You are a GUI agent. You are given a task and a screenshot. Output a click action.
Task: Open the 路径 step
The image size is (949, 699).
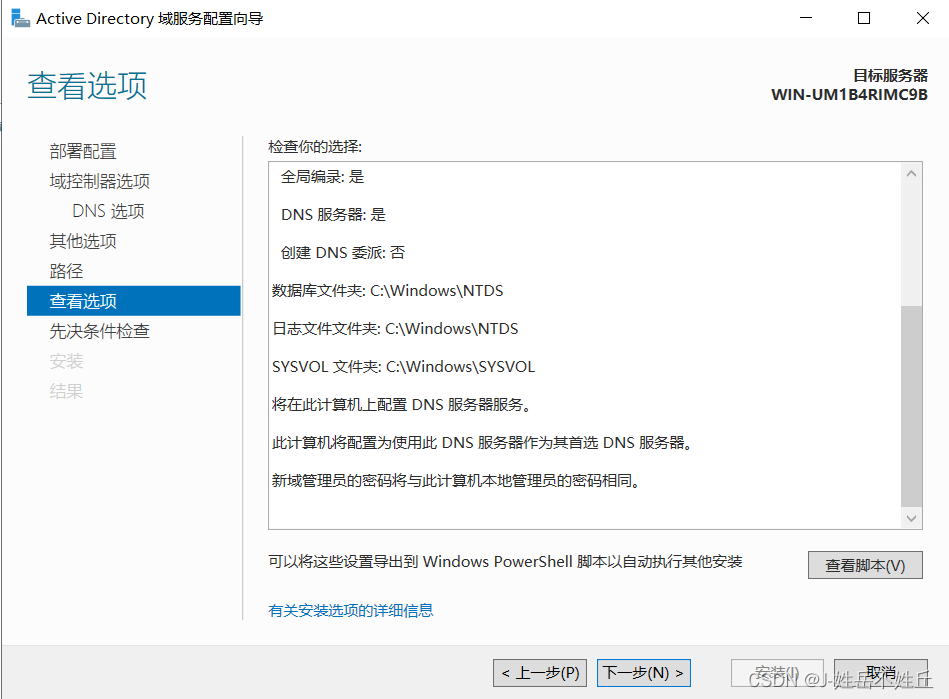pyautogui.click(x=67, y=271)
